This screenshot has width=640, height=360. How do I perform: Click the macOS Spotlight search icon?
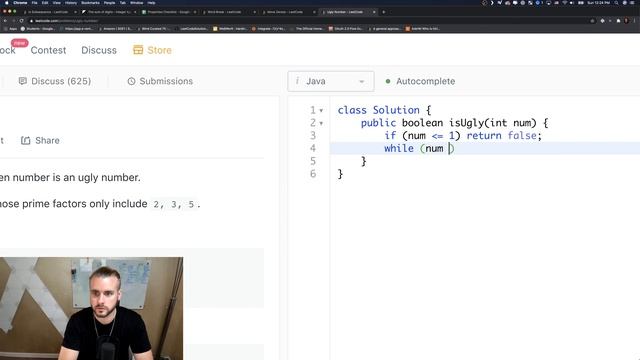coord(616,2)
